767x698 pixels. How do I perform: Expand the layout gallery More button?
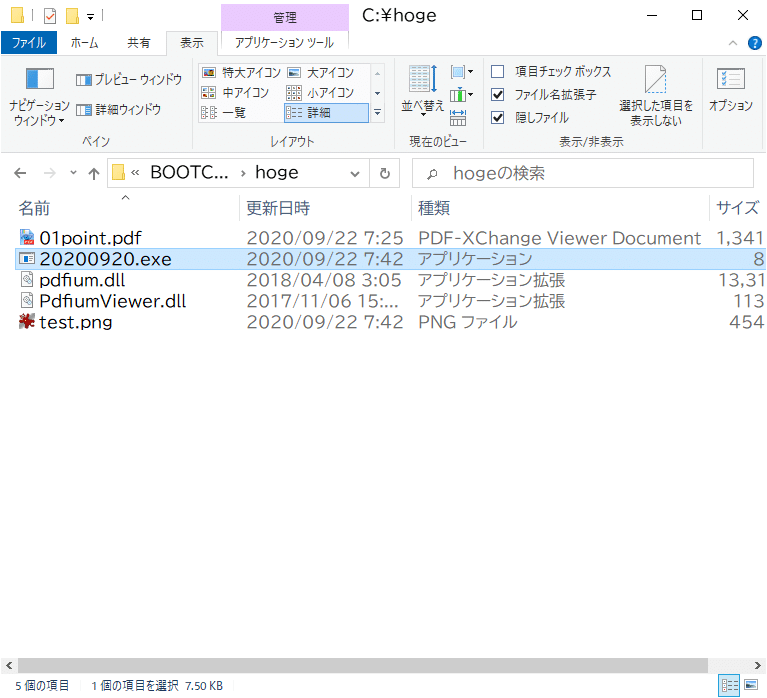click(378, 113)
